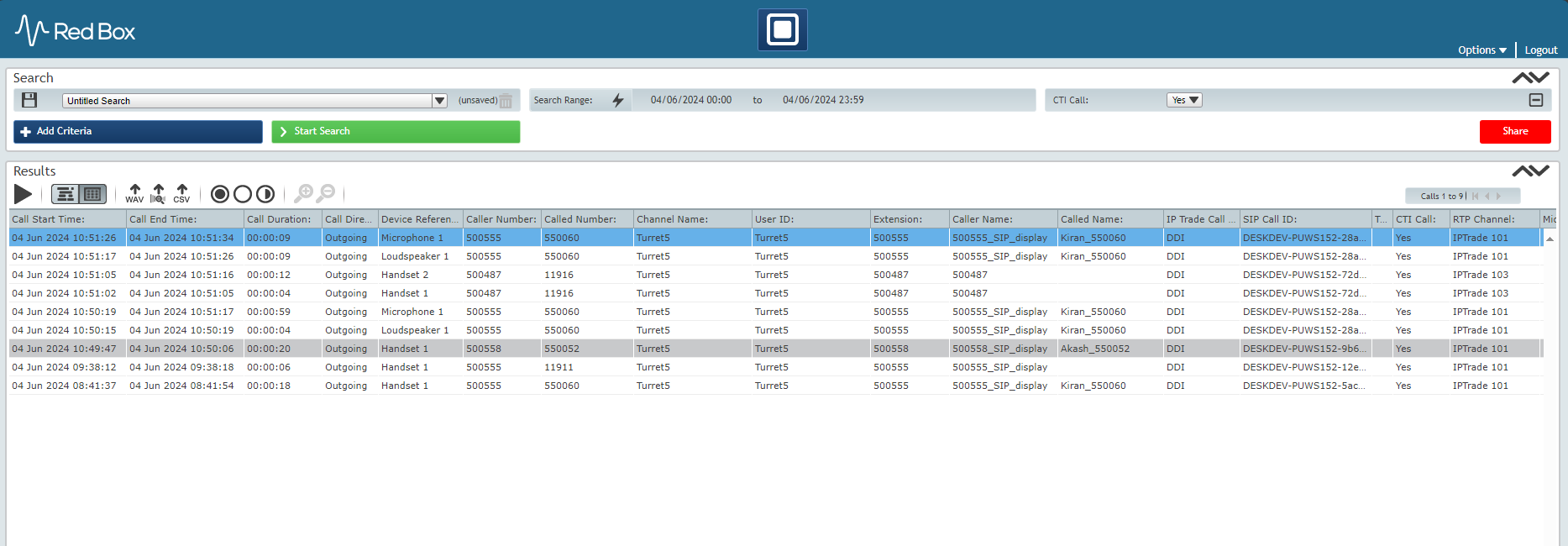Click the lightning bolt quick range icon
Viewport: 1568px width, 546px height.
[618, 100]
